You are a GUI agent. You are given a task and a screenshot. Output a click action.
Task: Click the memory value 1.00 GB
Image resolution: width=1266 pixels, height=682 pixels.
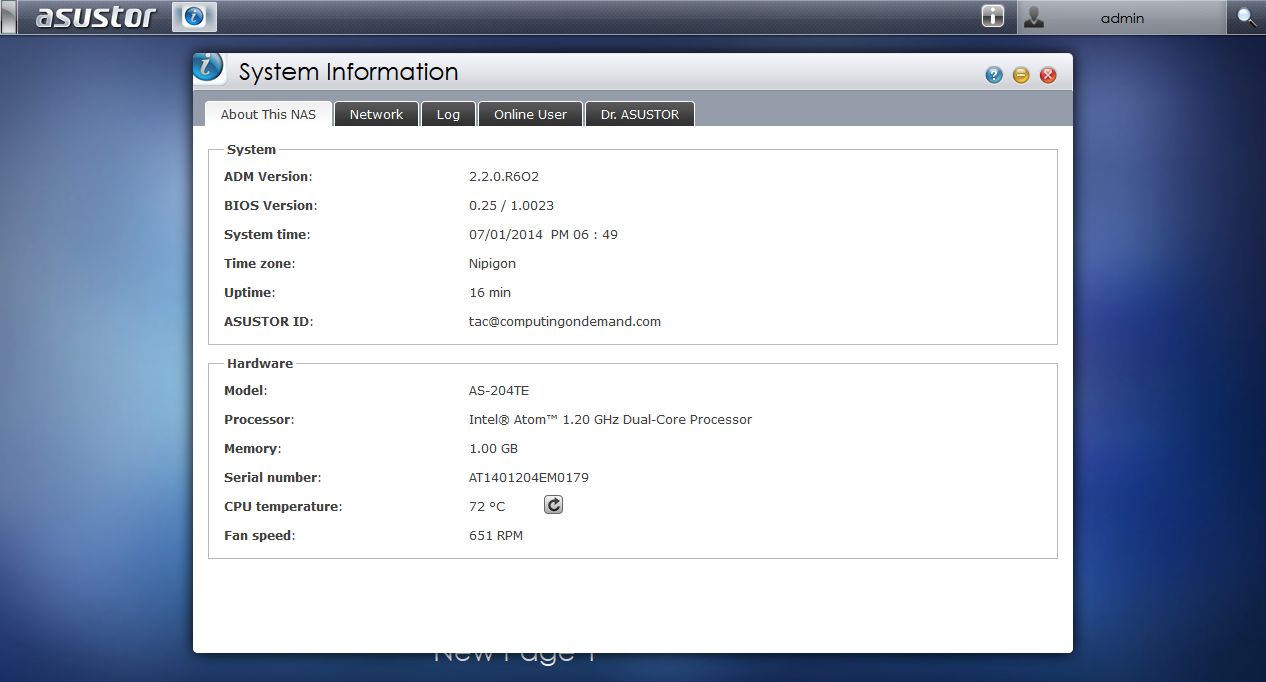click(493, 448)
